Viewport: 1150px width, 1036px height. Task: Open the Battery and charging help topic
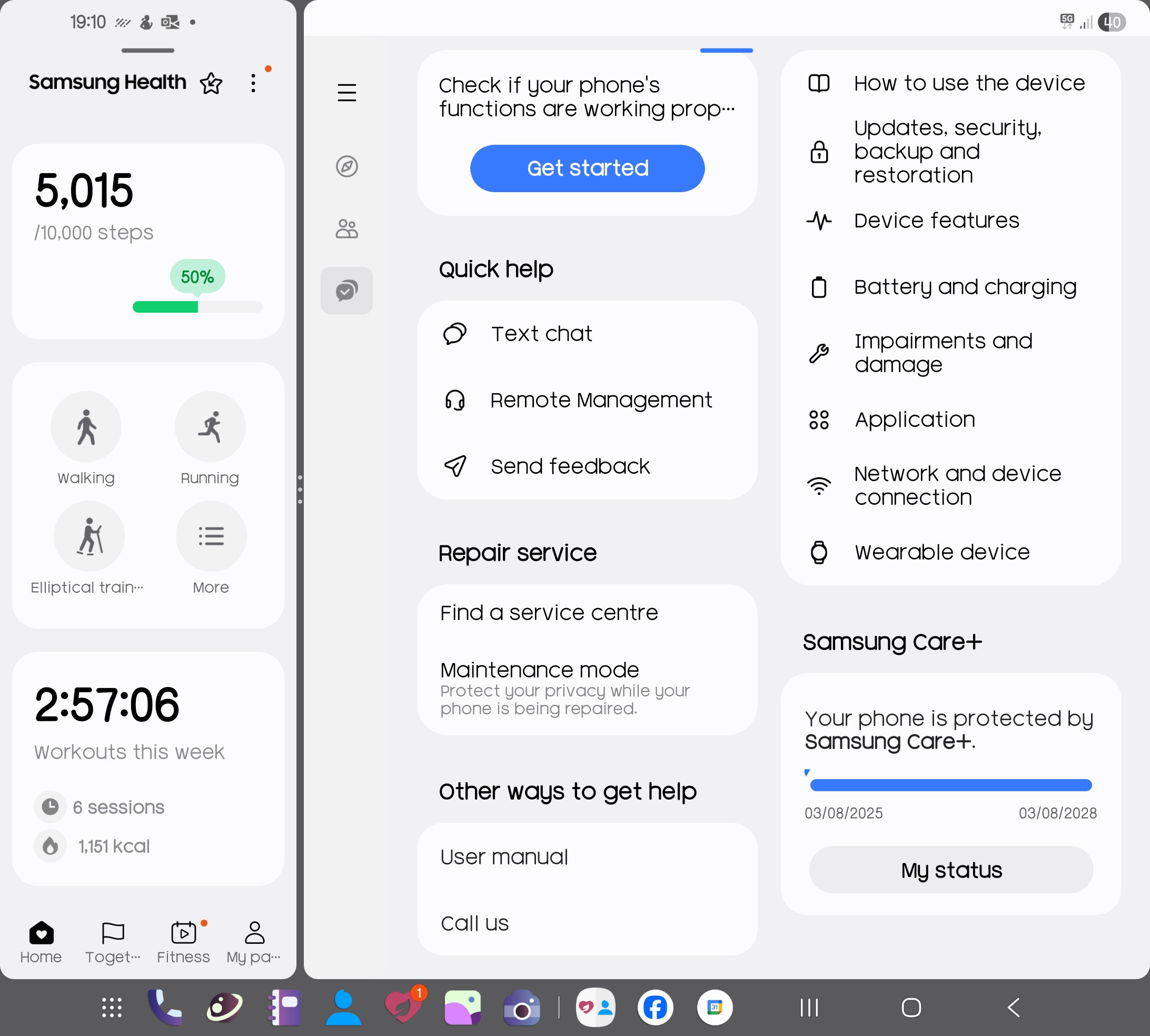click(965, 287)
